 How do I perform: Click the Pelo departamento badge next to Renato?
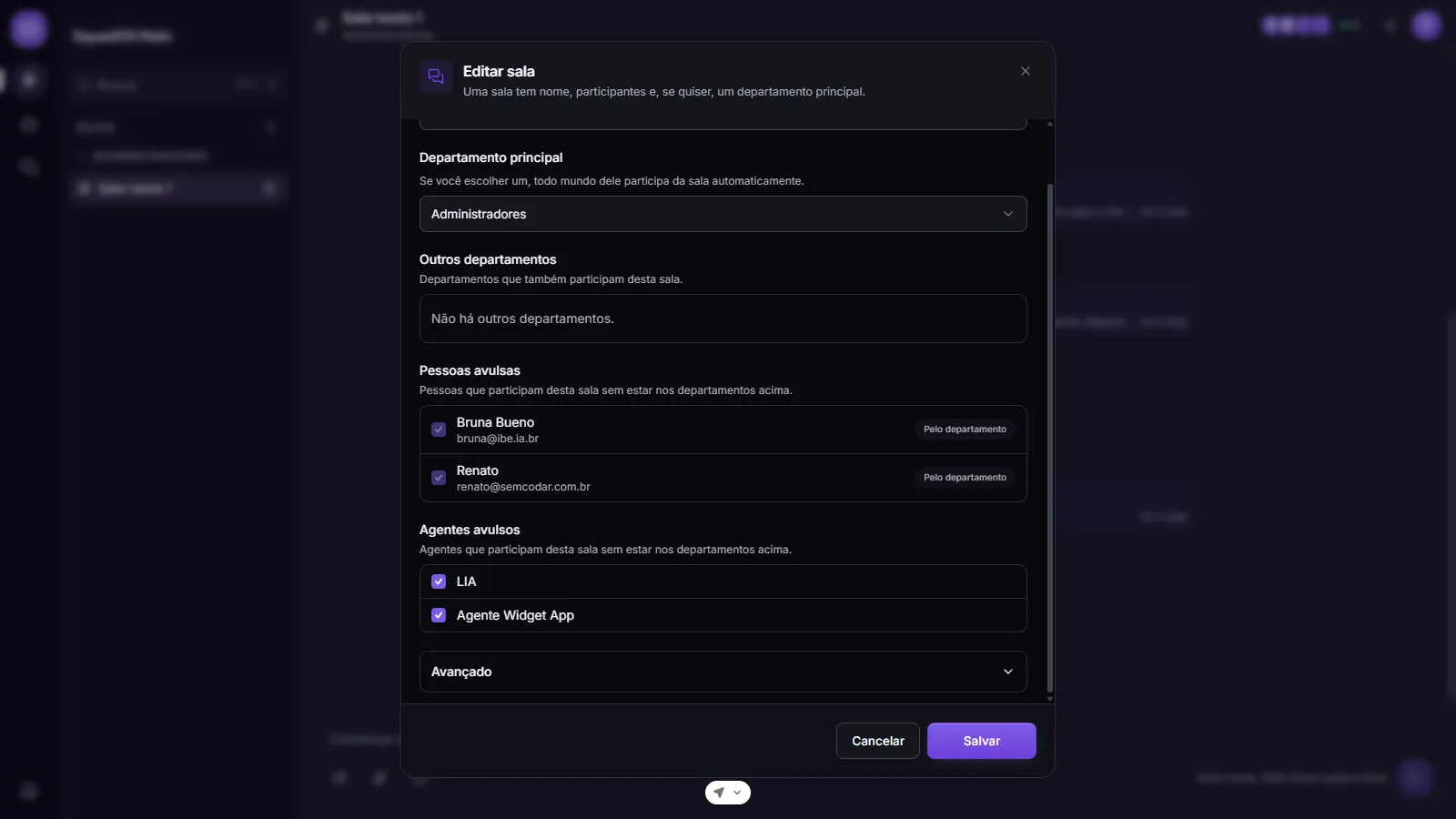(965, 478)
